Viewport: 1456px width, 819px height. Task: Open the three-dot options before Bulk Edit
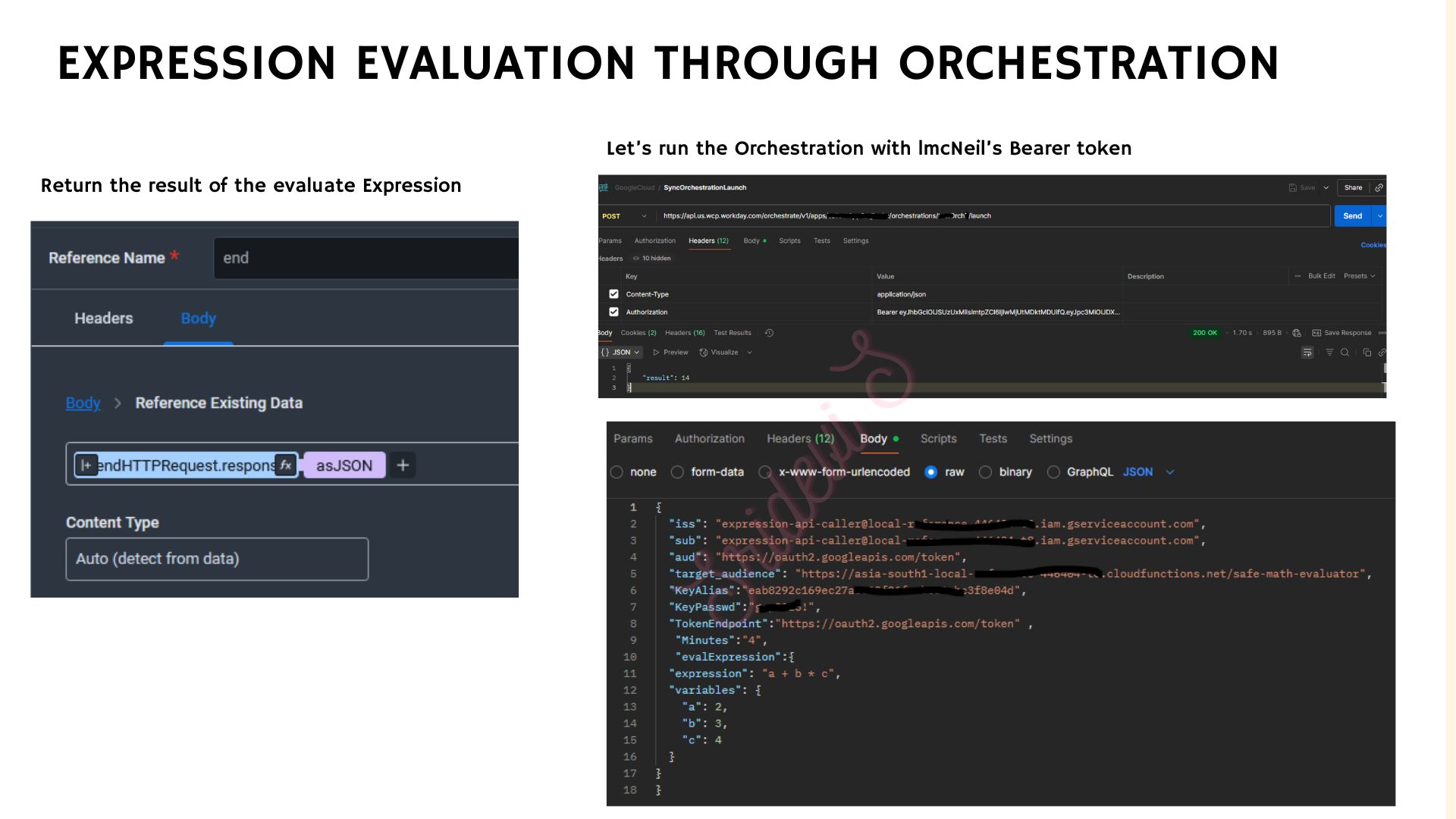(x=1298, y=276)
